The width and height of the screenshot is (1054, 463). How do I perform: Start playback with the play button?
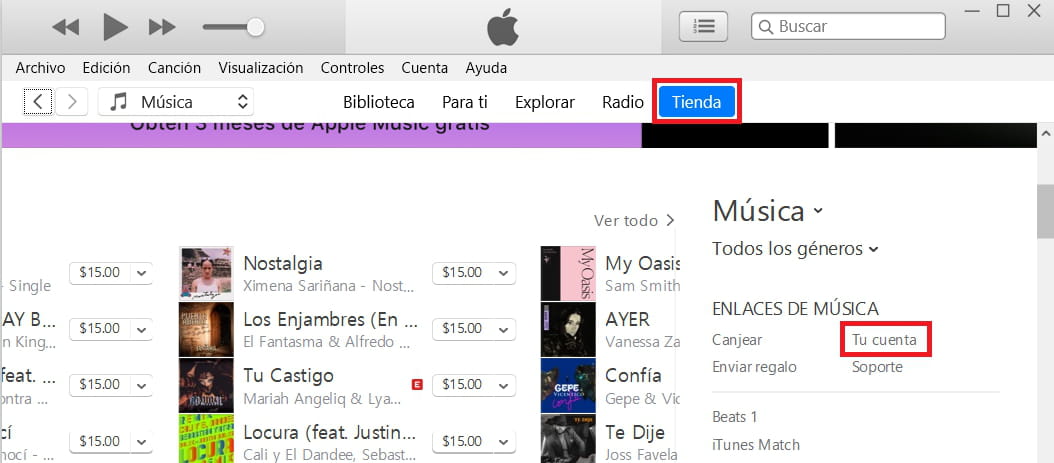(x=115, y=27)
